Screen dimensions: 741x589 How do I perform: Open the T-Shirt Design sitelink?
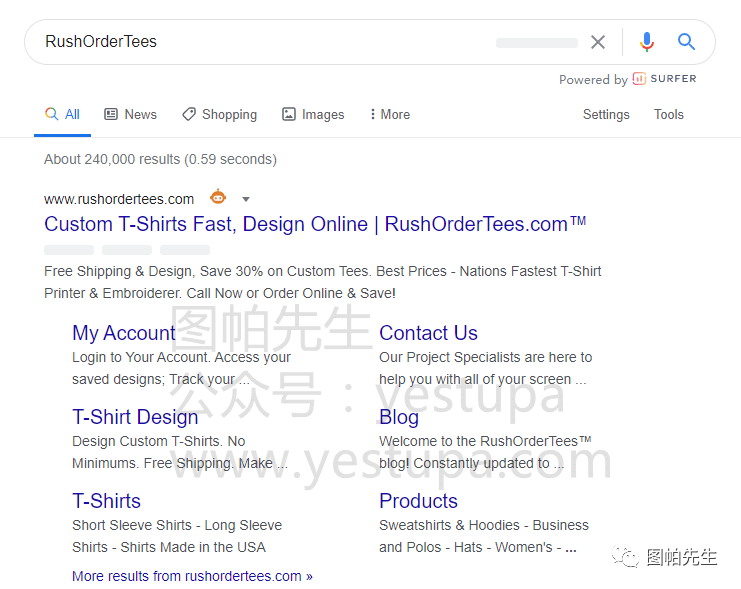[135, 417]
